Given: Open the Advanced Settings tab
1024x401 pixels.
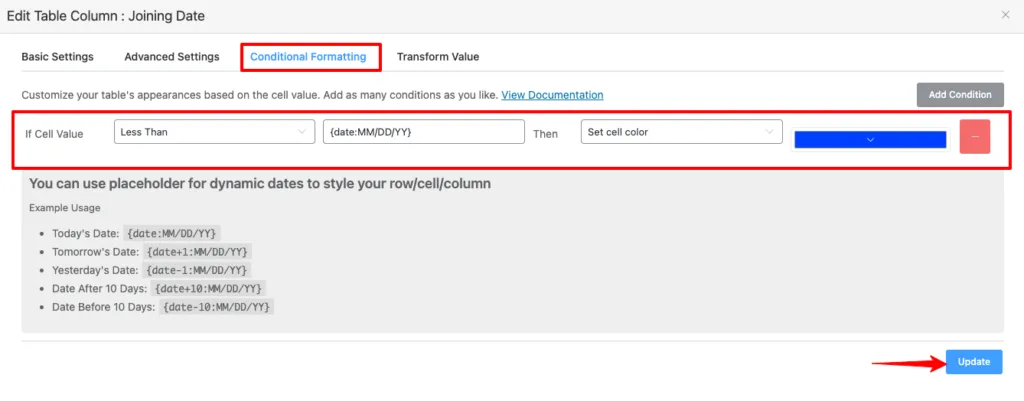Looking at the screenshot, I should (x=172, y=57).
